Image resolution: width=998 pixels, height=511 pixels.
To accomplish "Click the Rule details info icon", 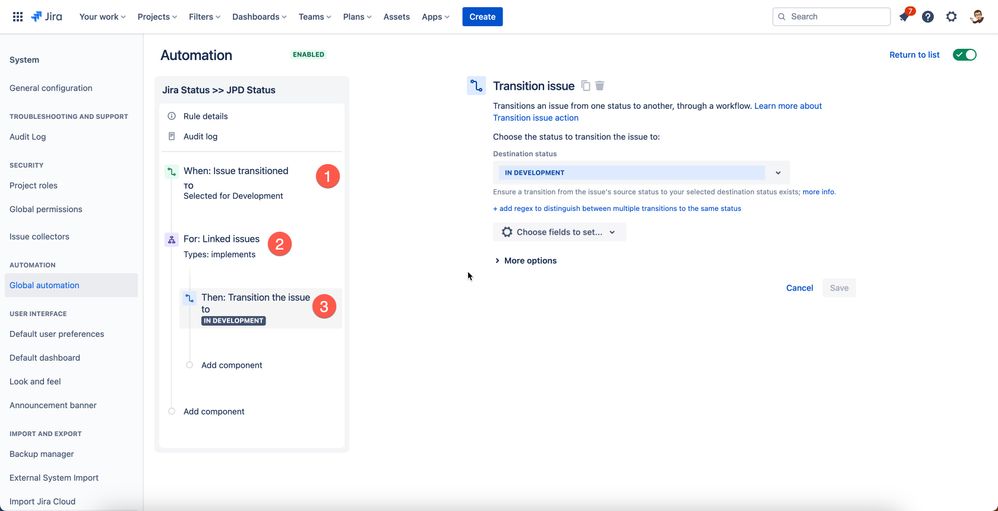I will (171, 116).
